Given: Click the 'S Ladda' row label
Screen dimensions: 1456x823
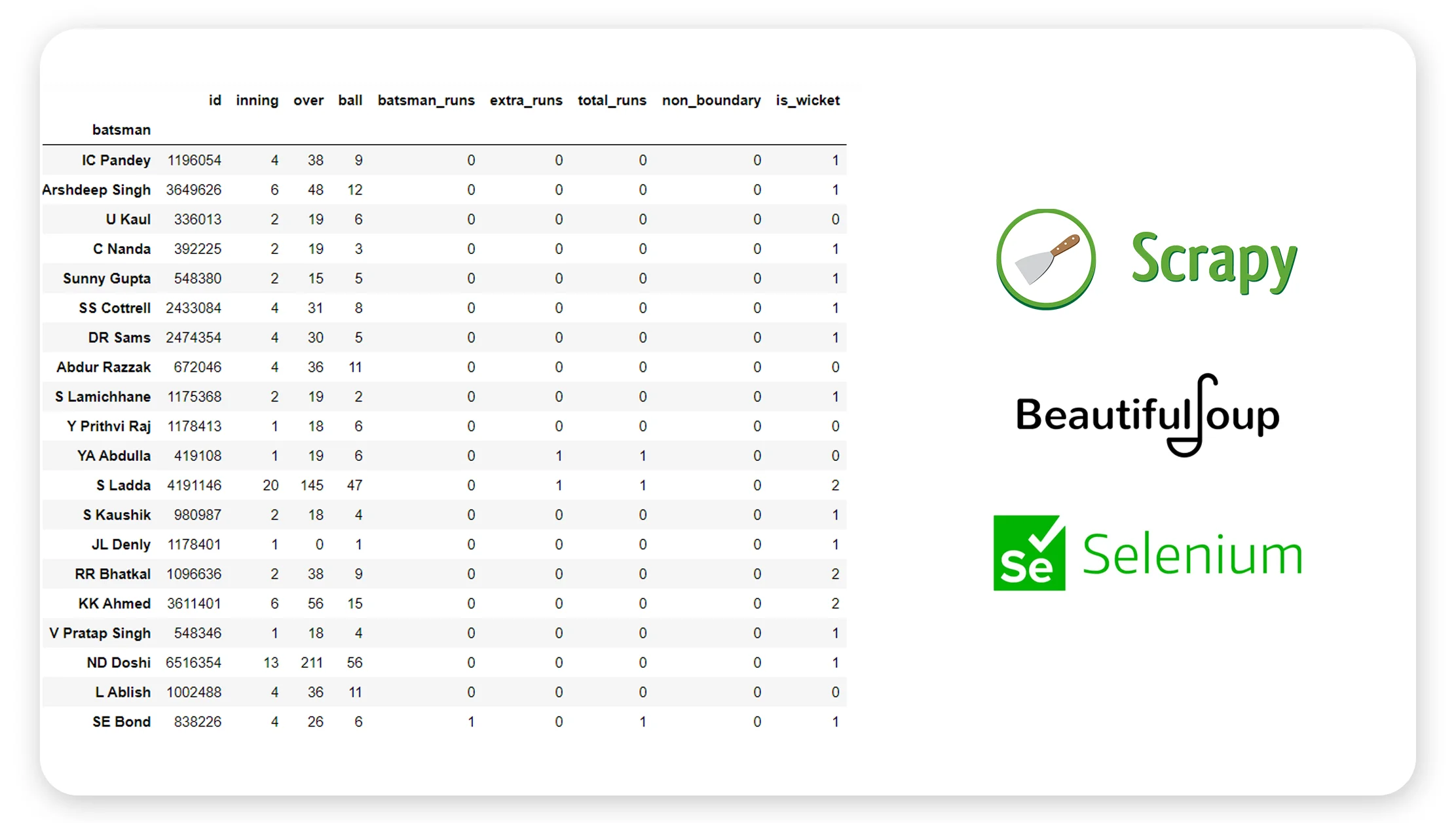Looking at the screenshot, I should click(123, 485).
